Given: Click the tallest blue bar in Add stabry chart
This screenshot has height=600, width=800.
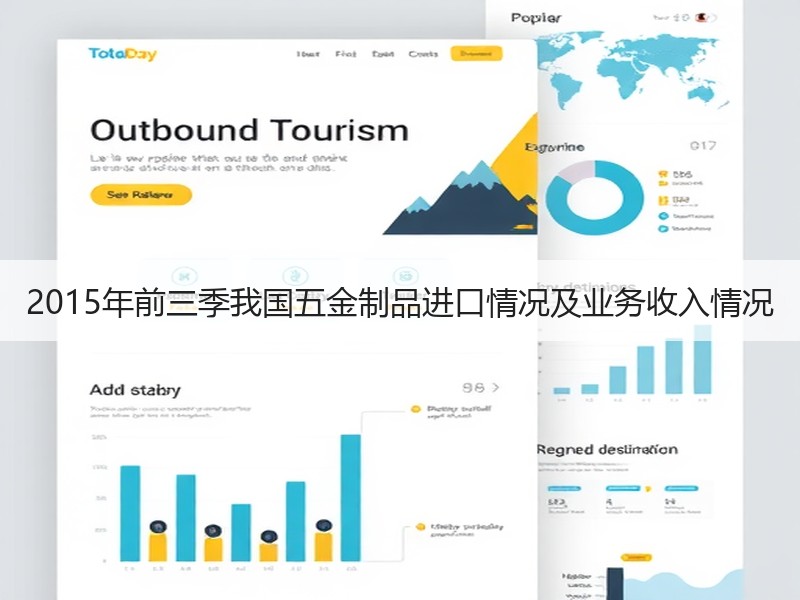Looking at the screenshot, I should click(351, 497).
